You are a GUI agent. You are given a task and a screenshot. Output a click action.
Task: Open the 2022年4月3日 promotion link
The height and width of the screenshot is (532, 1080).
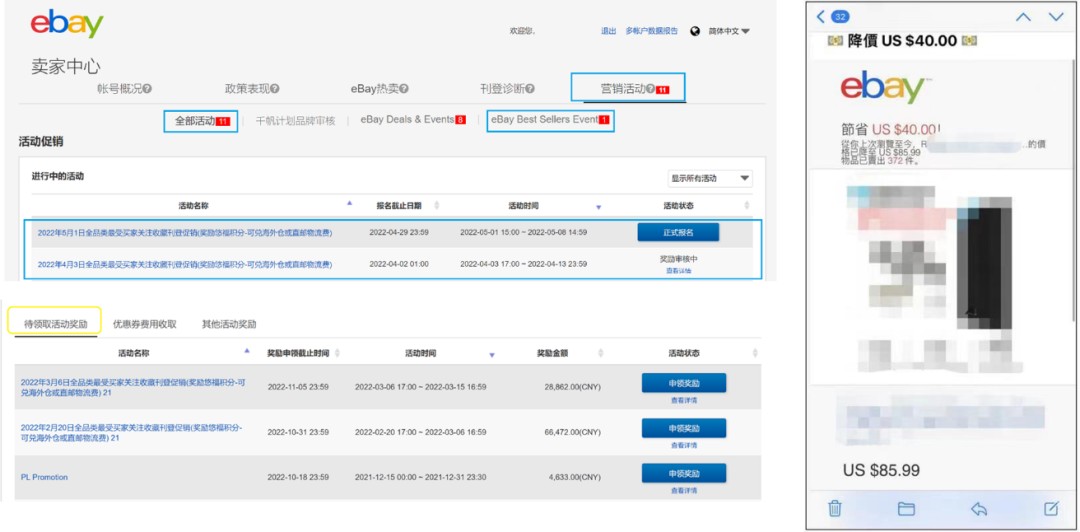(x=185, y=265)
